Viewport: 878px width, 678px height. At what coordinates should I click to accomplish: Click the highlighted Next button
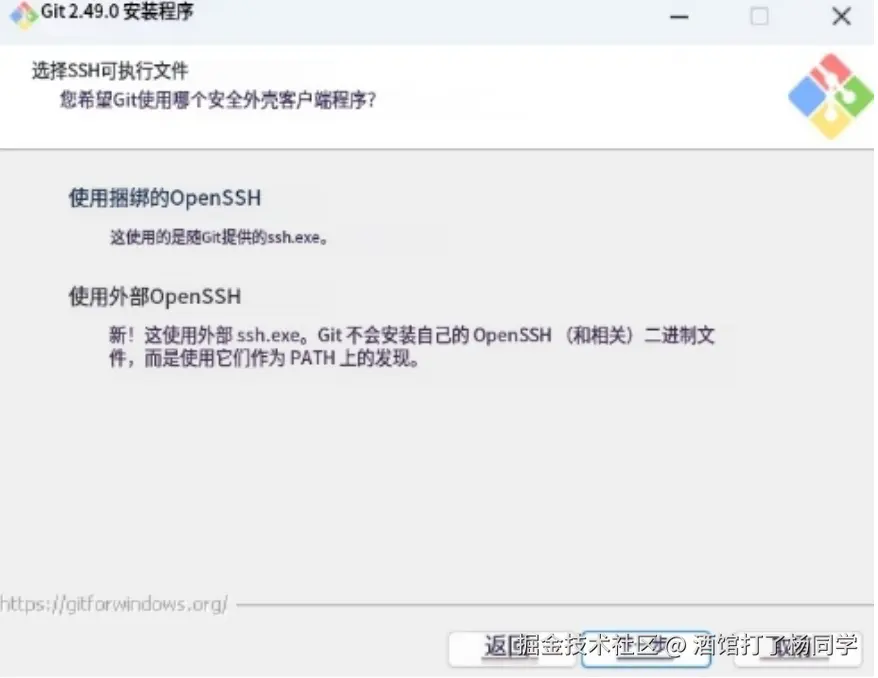646,649
